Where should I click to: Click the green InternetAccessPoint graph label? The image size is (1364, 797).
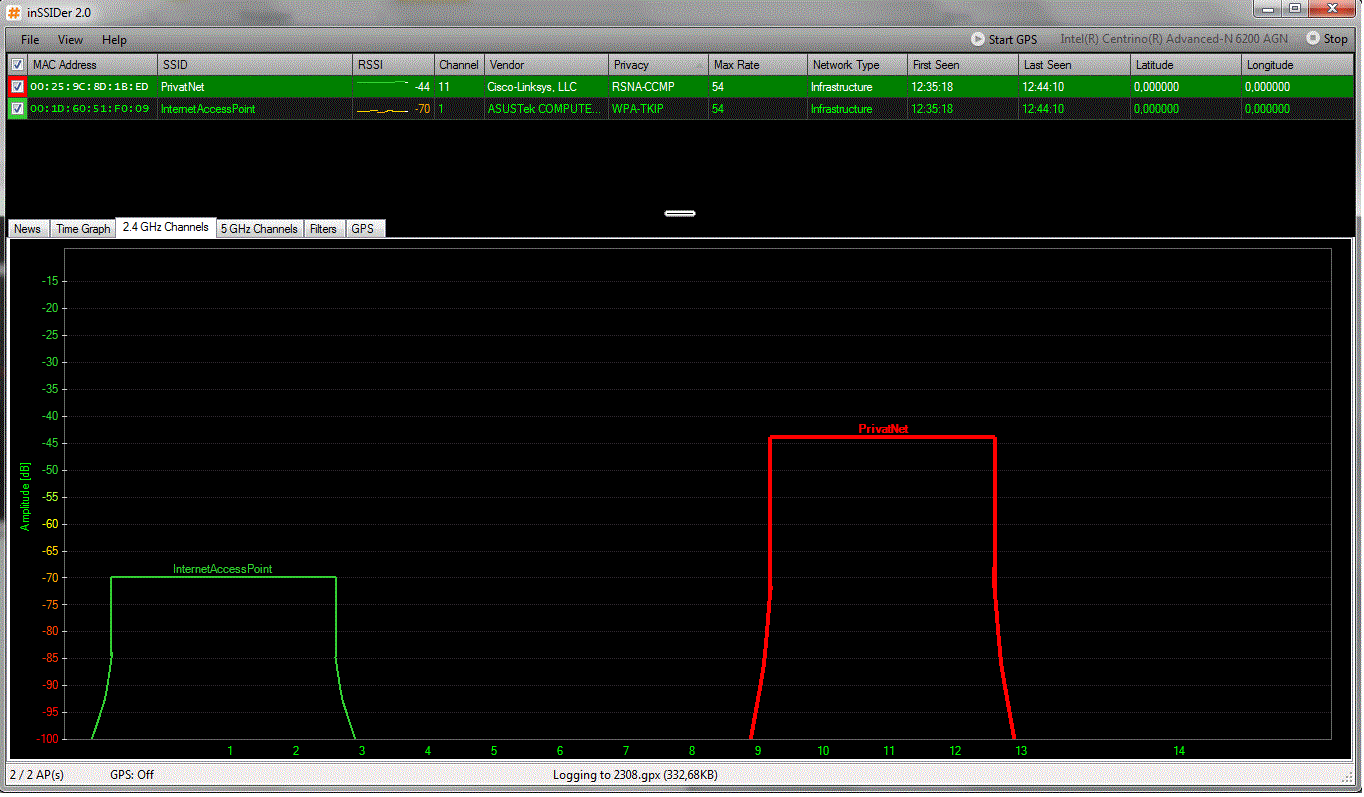coord(222,569)
